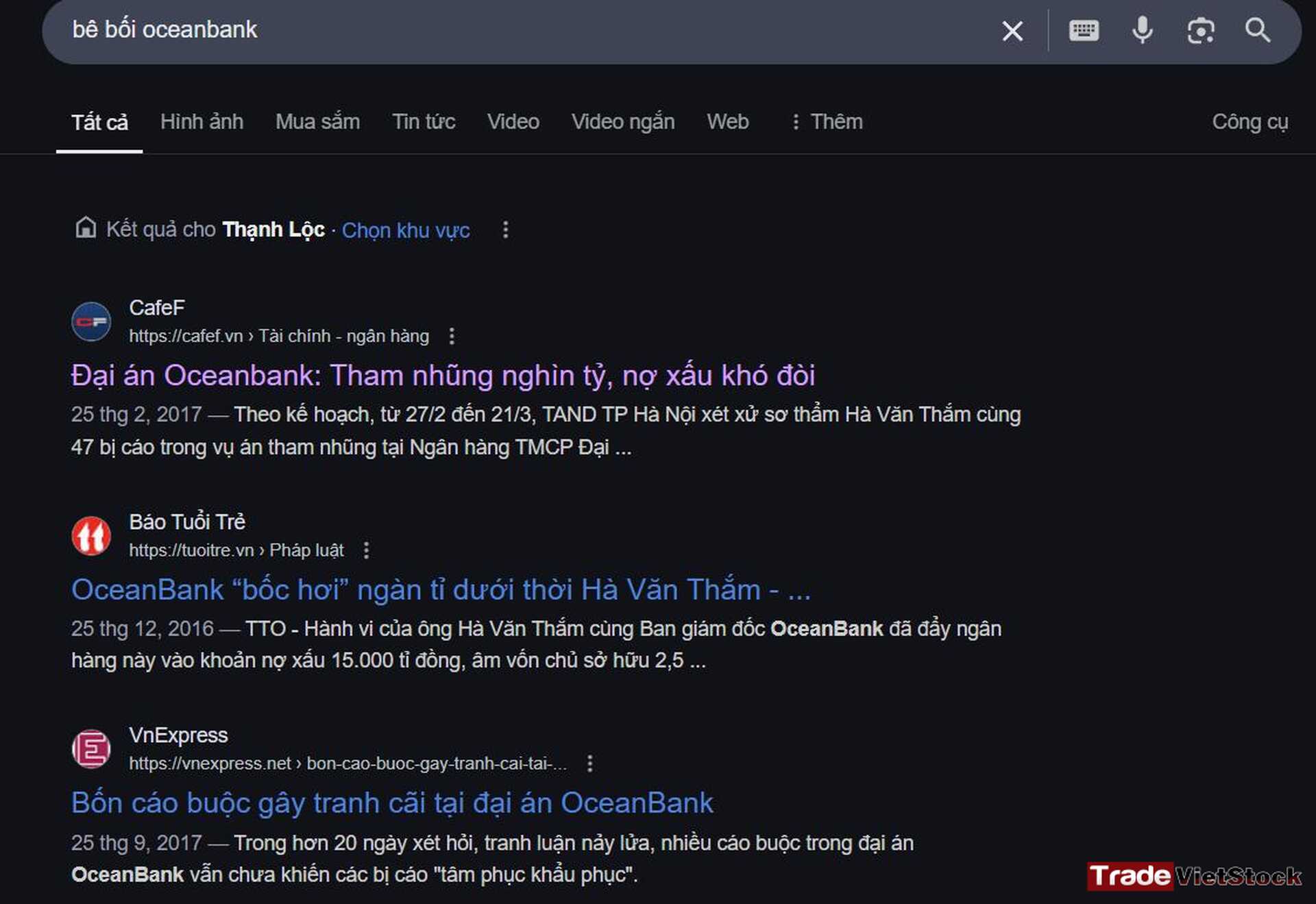Click the vnexpress.net URL breadcrumb

(x=348, y=763)
